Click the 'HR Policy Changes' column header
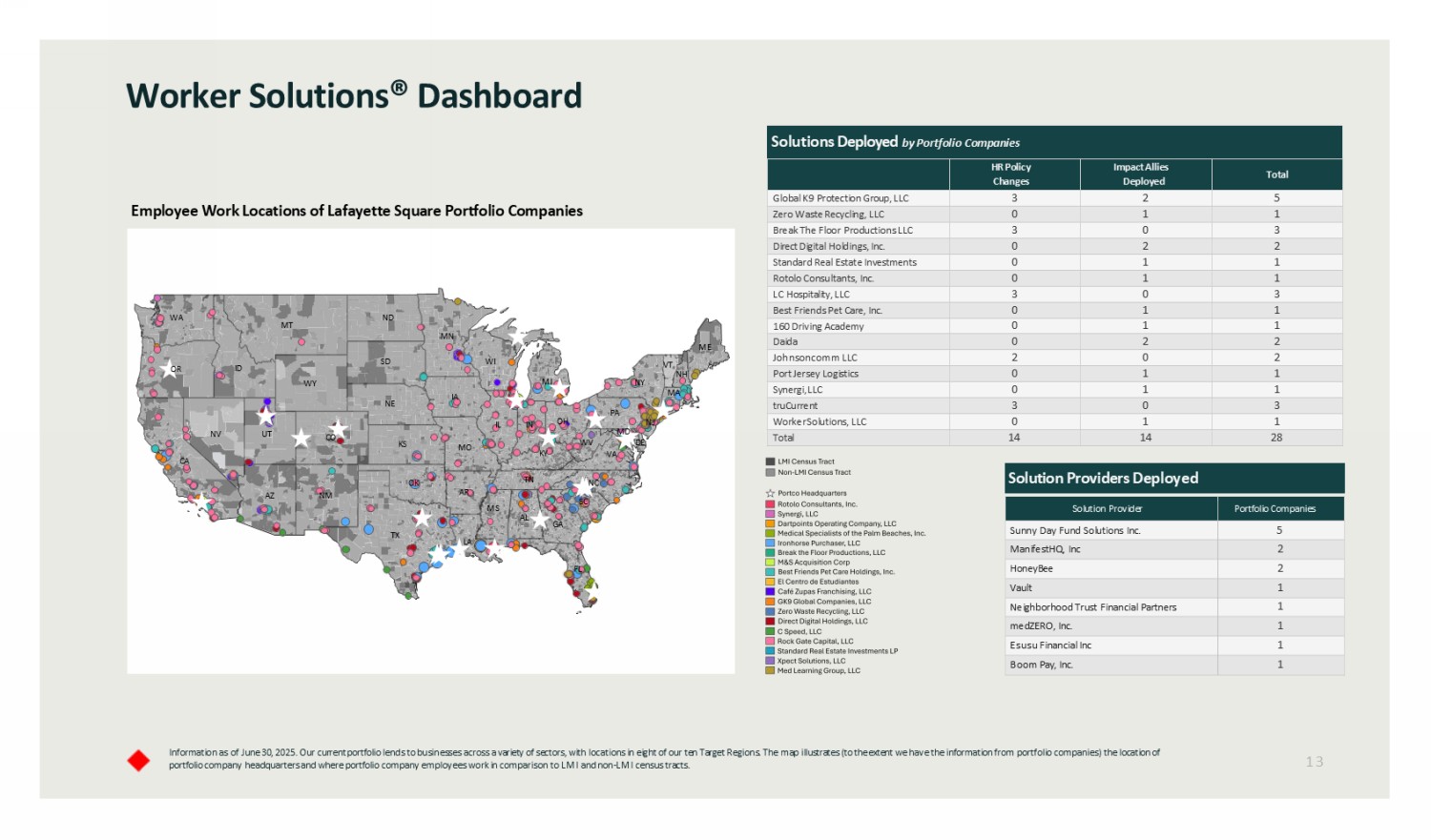 tap(1014, 174)
